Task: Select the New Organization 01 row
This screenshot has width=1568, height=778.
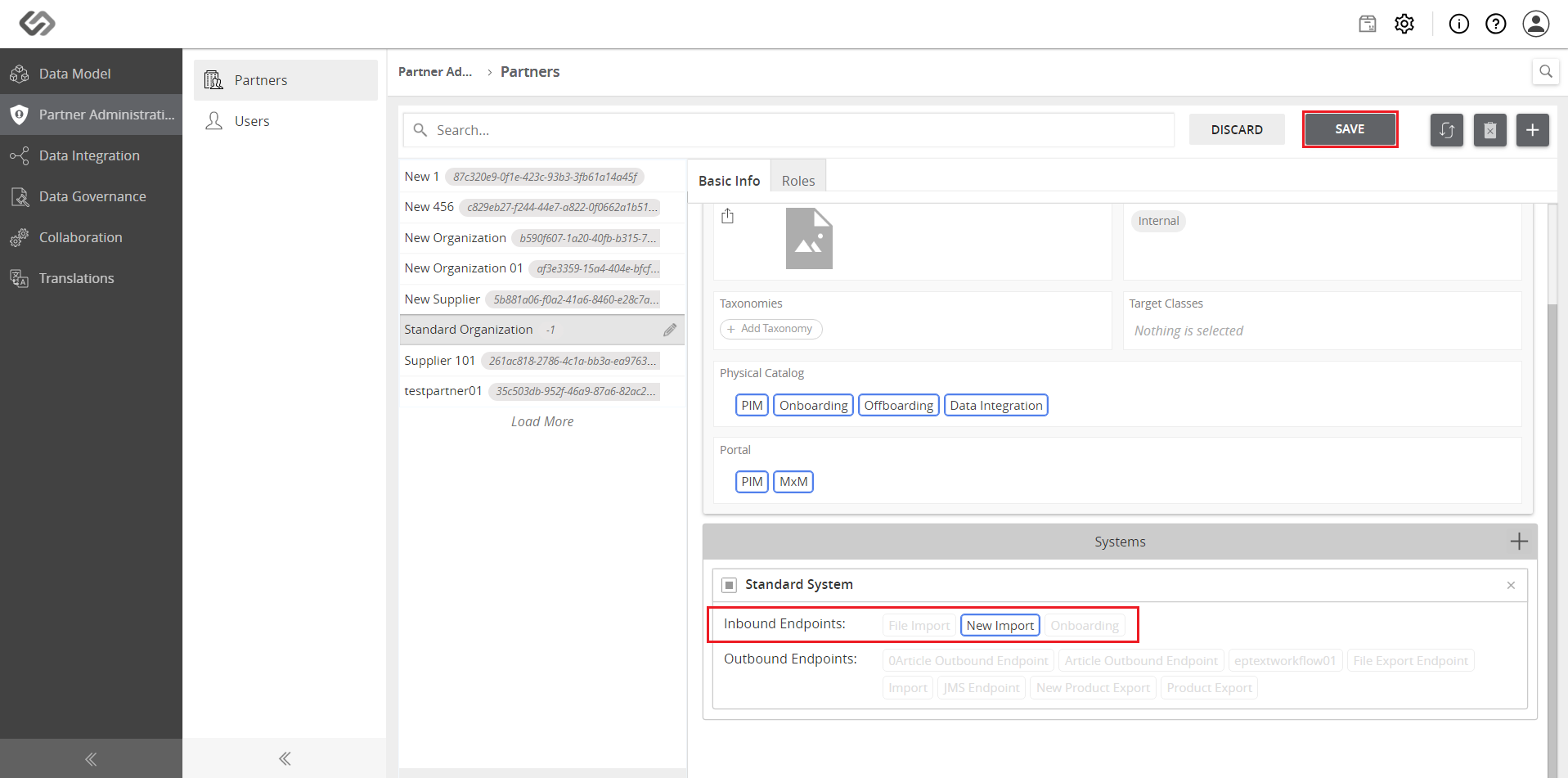Action: pyautogui.click(x=542, y=268)
